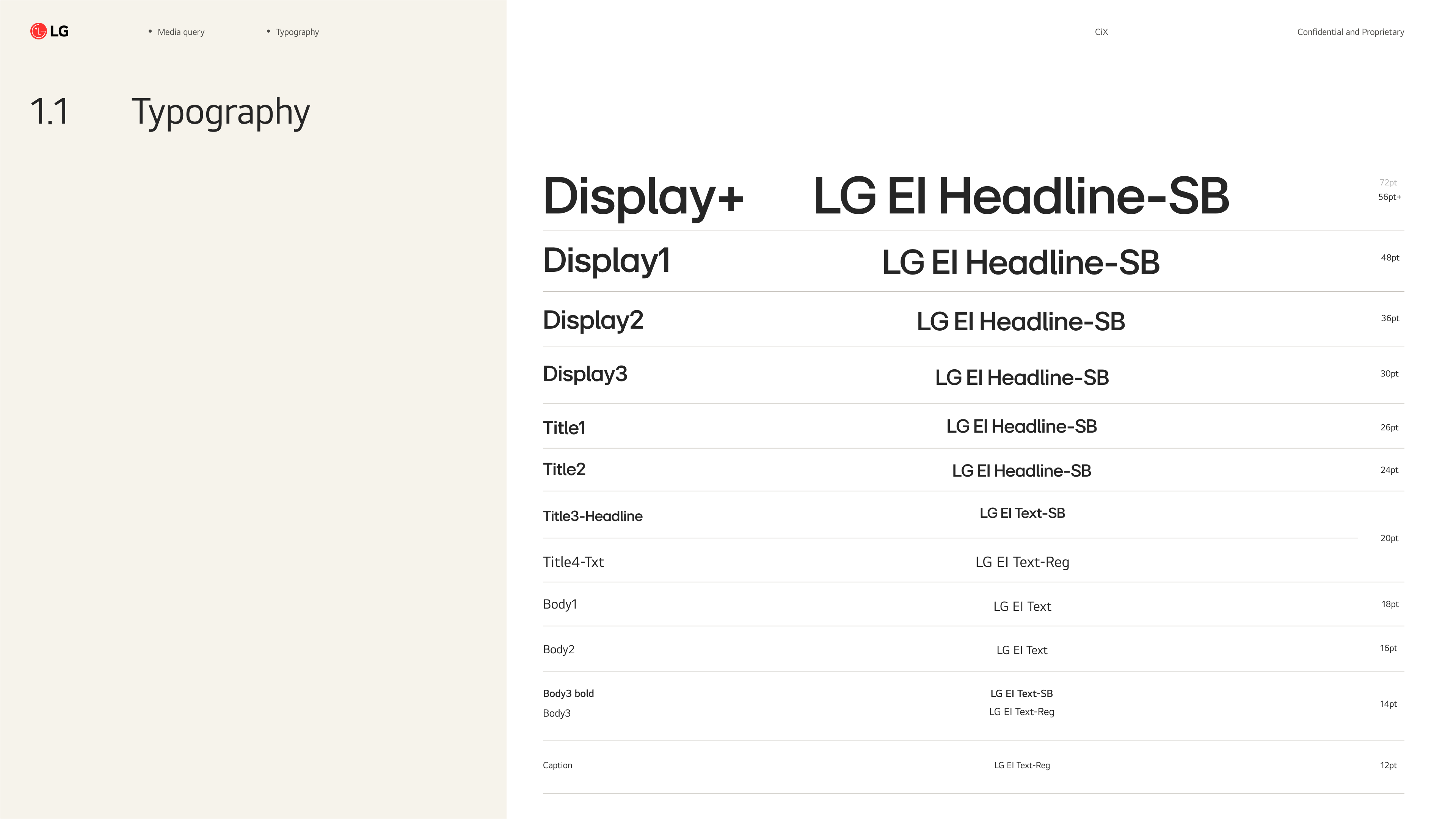This screenshot has width=1456, height=819.
Task: Select the Display1 style name
Action: click(x=606, y=260)
